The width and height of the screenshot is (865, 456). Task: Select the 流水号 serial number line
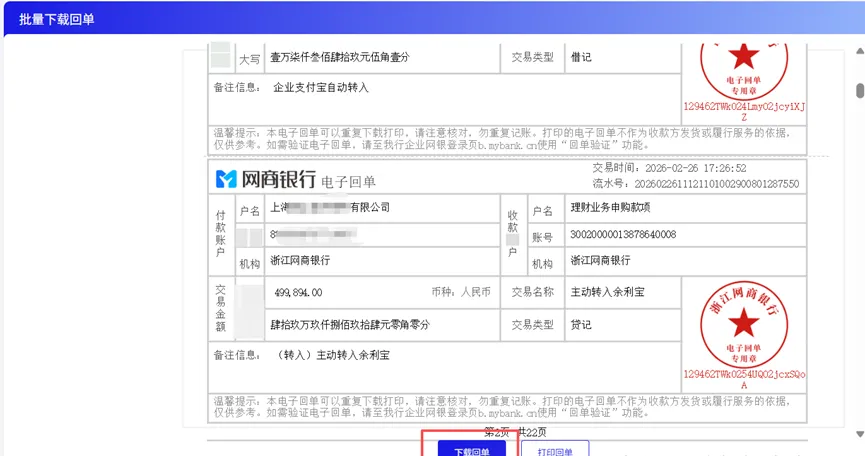click(696, 184)
